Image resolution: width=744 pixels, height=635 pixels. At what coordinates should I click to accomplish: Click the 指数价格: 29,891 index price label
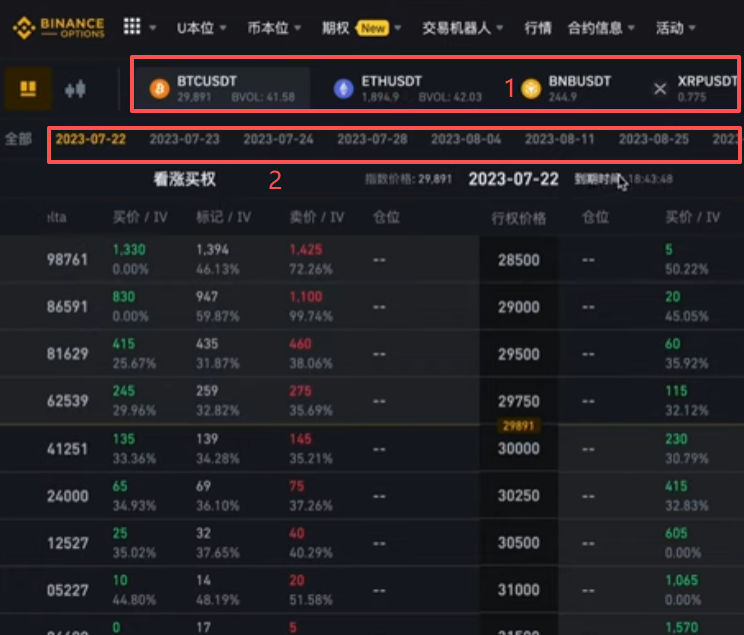pos(408,179)
